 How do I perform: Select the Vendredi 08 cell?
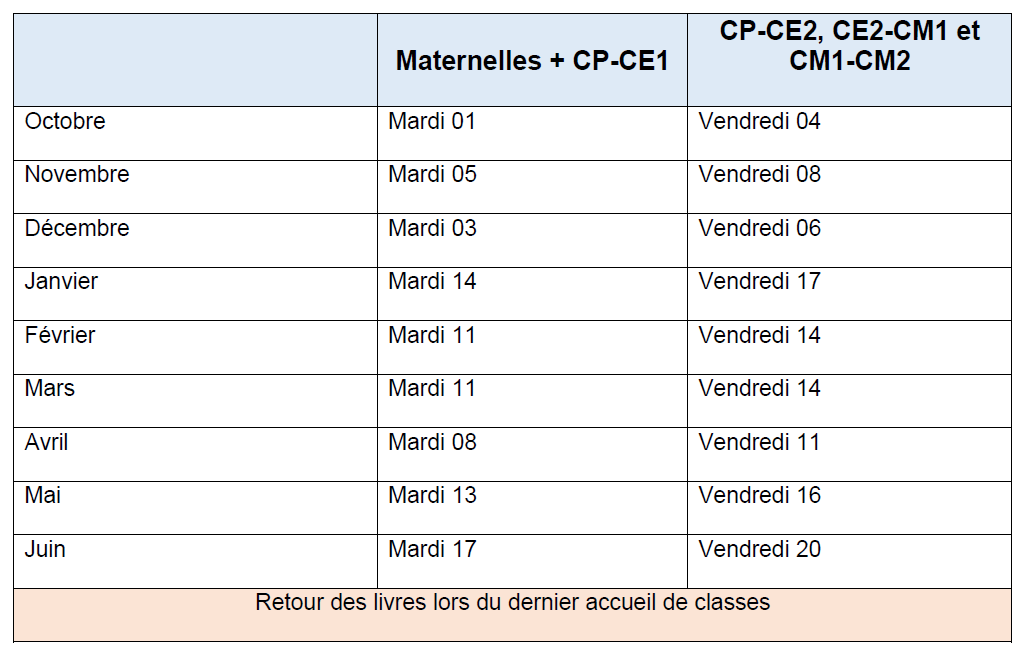(759, 175)
